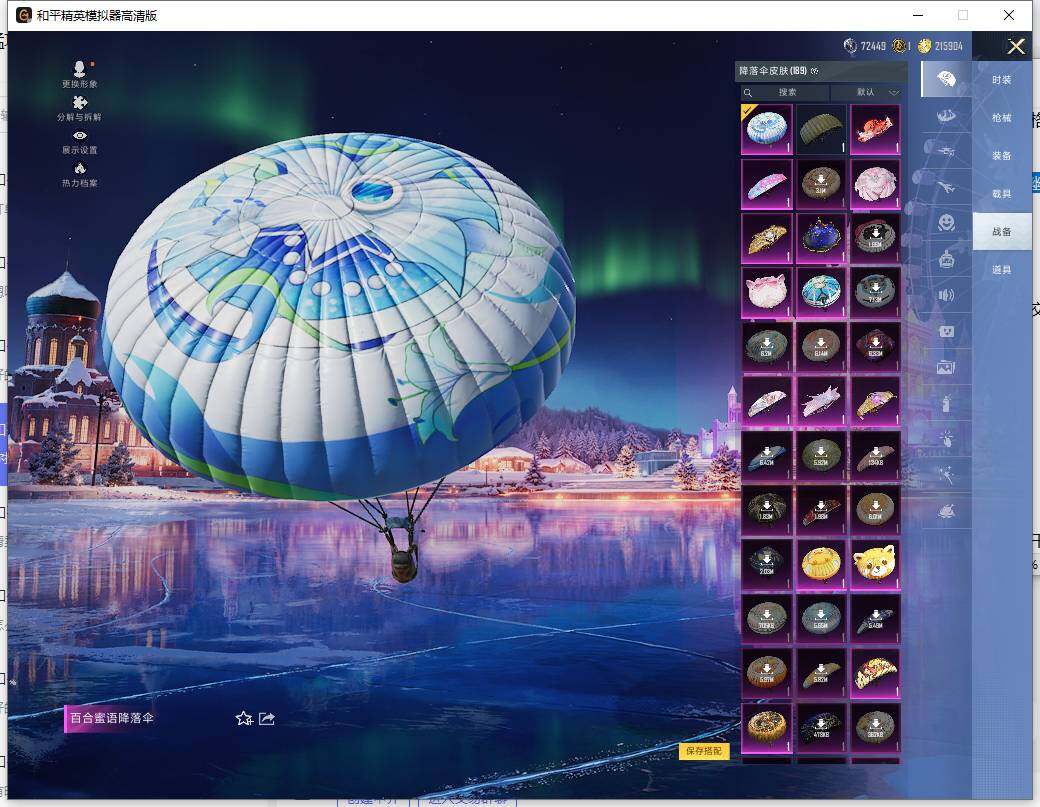Select the bird-shaped bottom sidebar icon
The width and height of the screenshot is (1040, 807).
pyautogui.click(x=946, y=511)
